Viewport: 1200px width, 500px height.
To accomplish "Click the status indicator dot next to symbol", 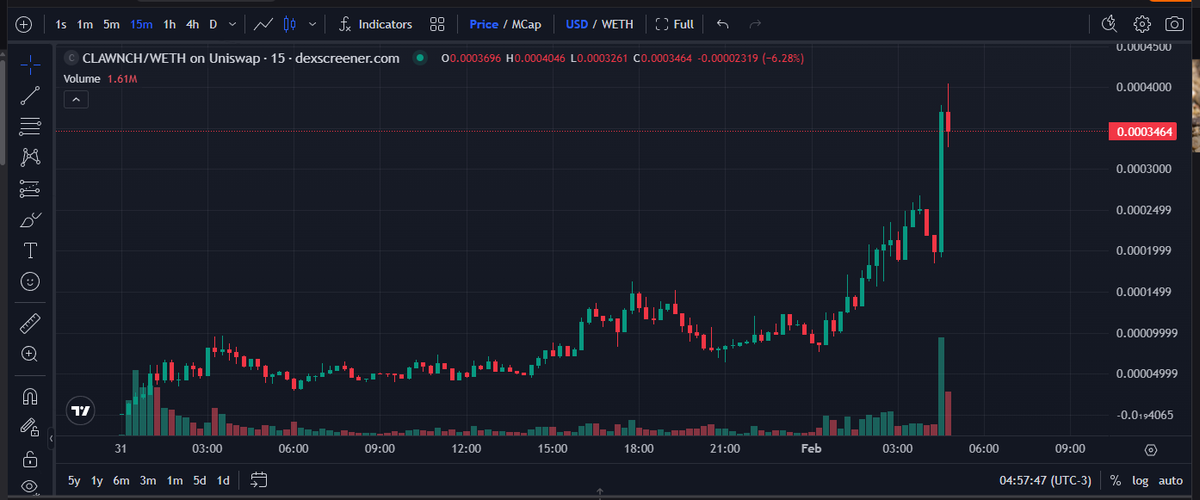I will tap(420, 58).
